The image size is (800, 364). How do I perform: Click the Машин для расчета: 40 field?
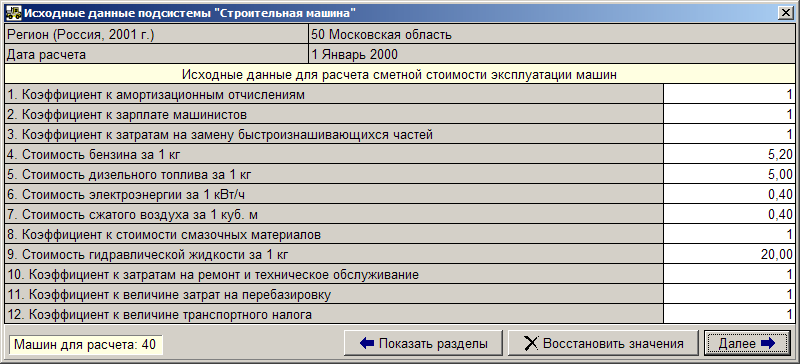point(85,344)
